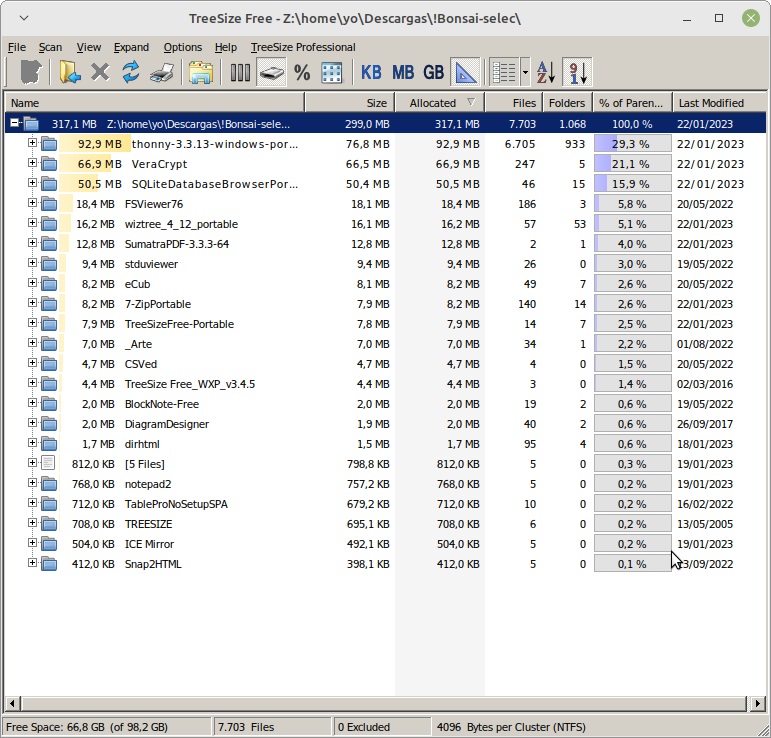Click the Print report icon
Image resolution: width=771 pixels, height=738 pixels.
[x=161, y=72]
